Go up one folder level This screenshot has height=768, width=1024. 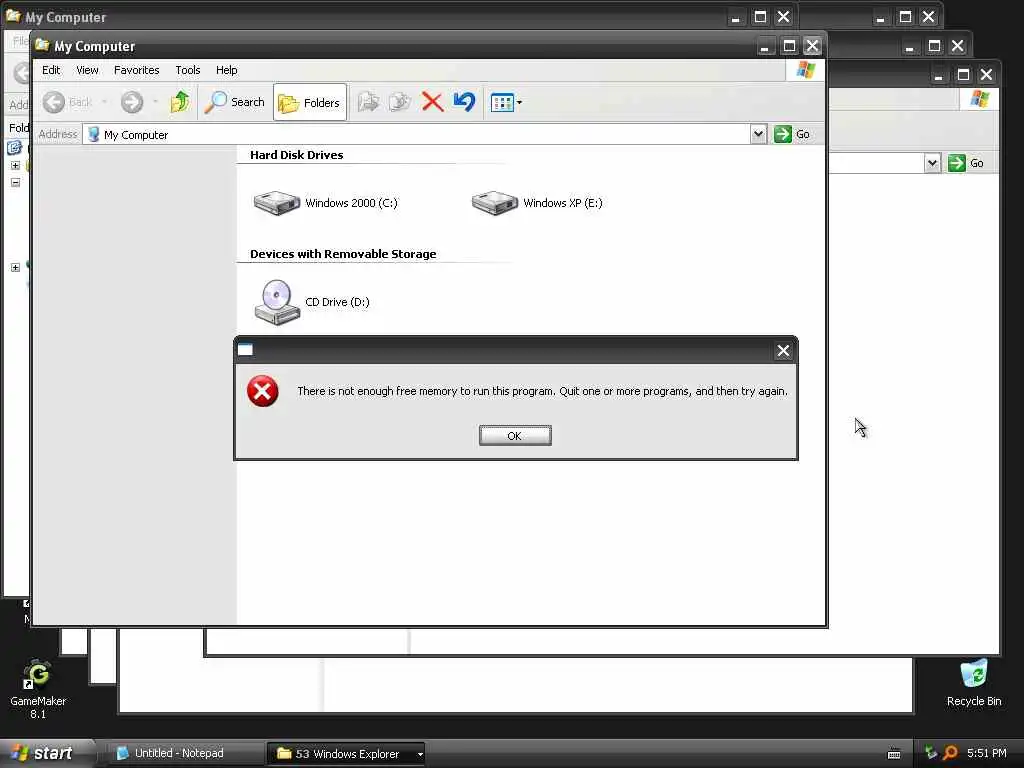180,103
